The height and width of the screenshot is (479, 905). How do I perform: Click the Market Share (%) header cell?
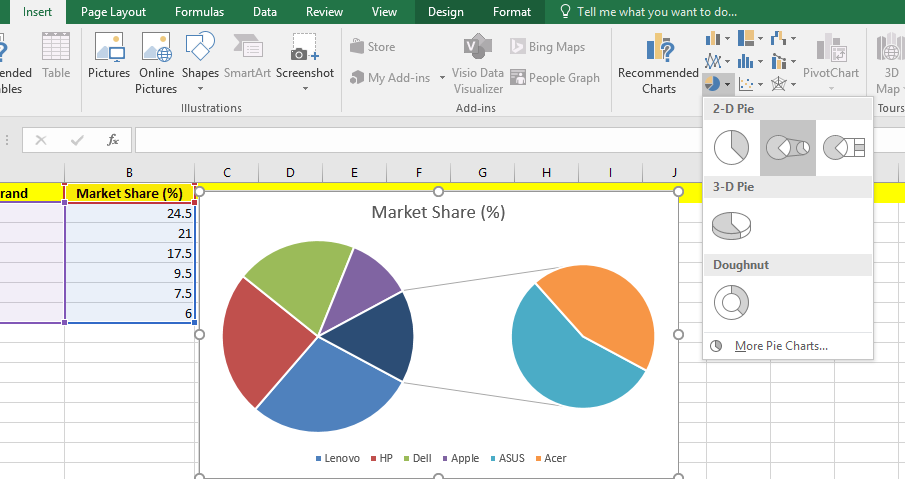(x=129, y=193)
